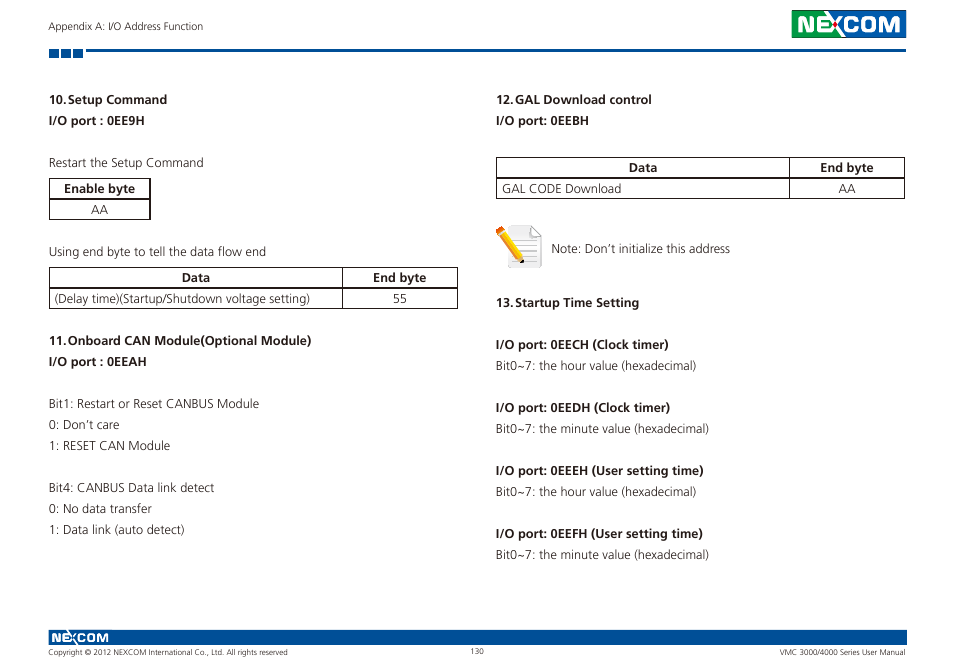954x672 pixels.
Task: Click the '(Delay time)(Startup/Shutdown voltage setting)' cell
Action: [x=196, y=299]
